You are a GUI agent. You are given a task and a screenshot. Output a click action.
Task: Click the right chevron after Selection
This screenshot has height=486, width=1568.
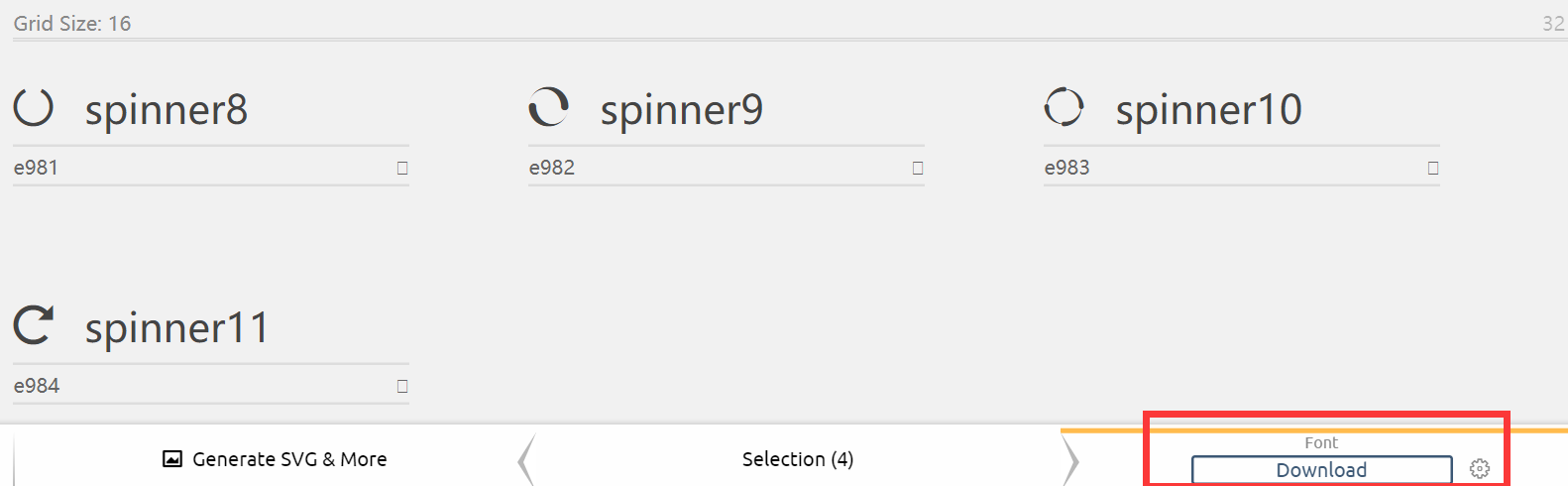click(1069, 459)
